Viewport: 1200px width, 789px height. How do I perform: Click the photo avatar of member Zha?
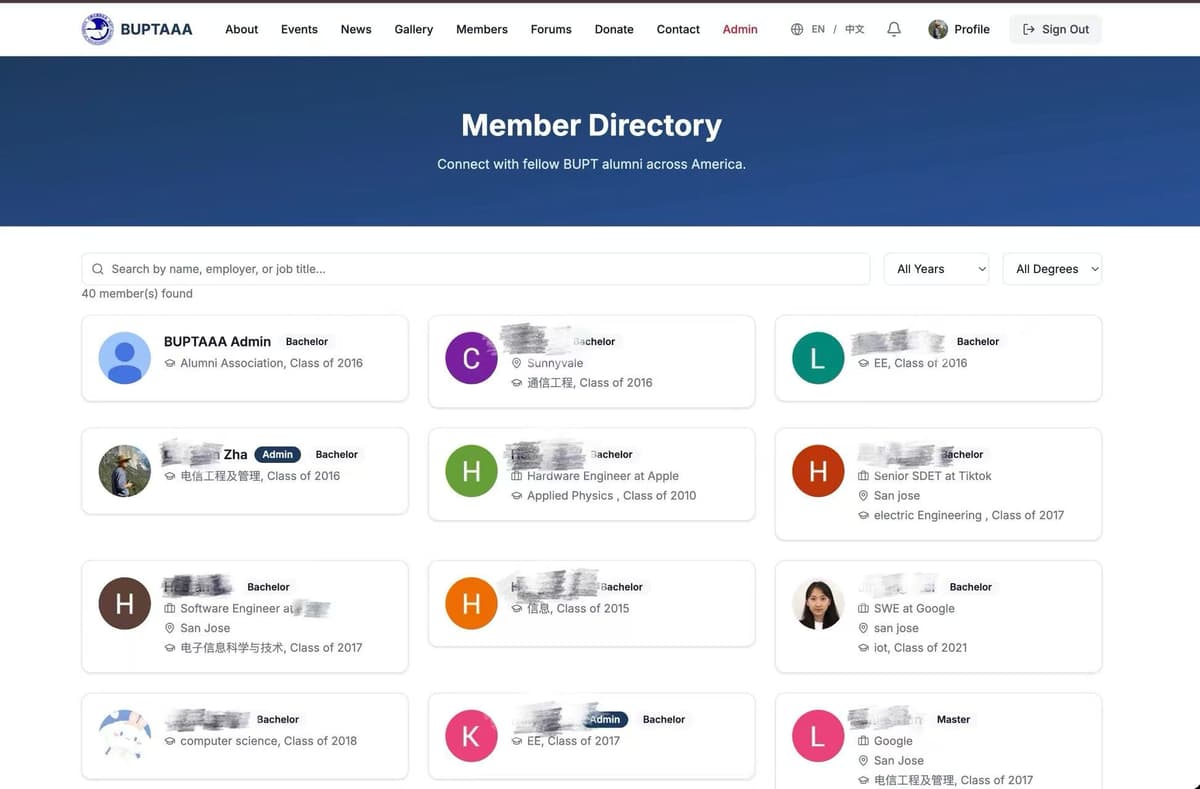[125, 471]
